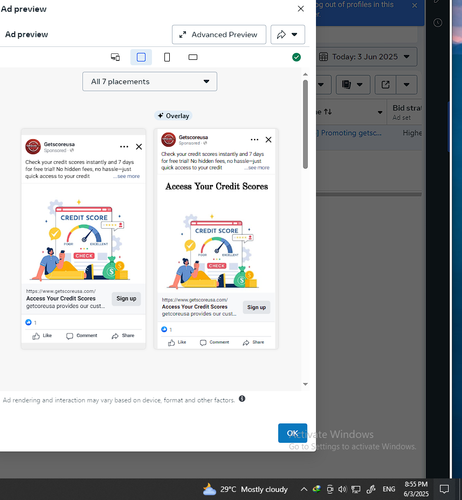Open the share arrow dropdown
Viewport: 462px width, 500px height.
pos(287,34)
